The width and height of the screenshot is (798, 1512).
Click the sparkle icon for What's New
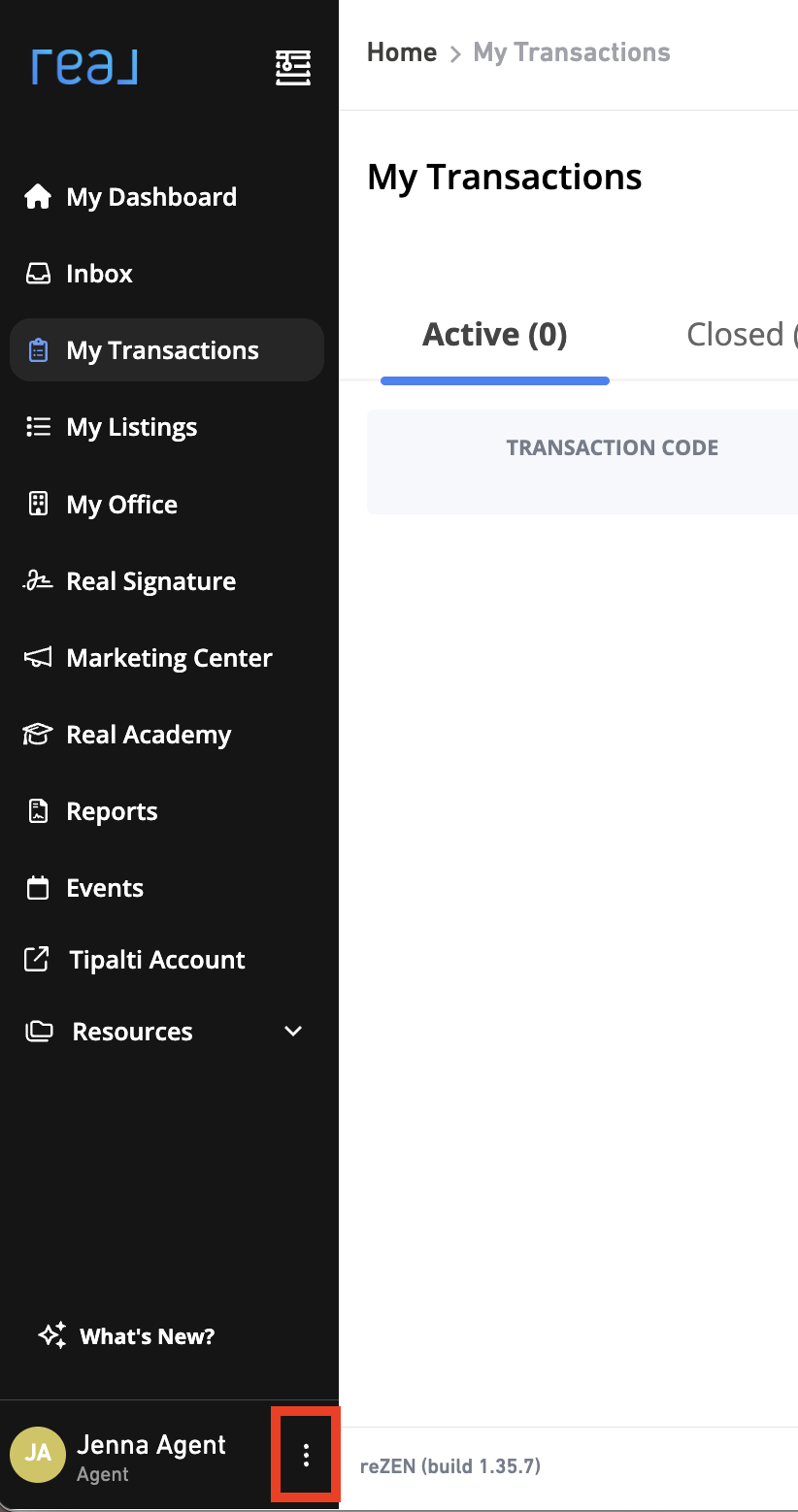pos(52,1335)
